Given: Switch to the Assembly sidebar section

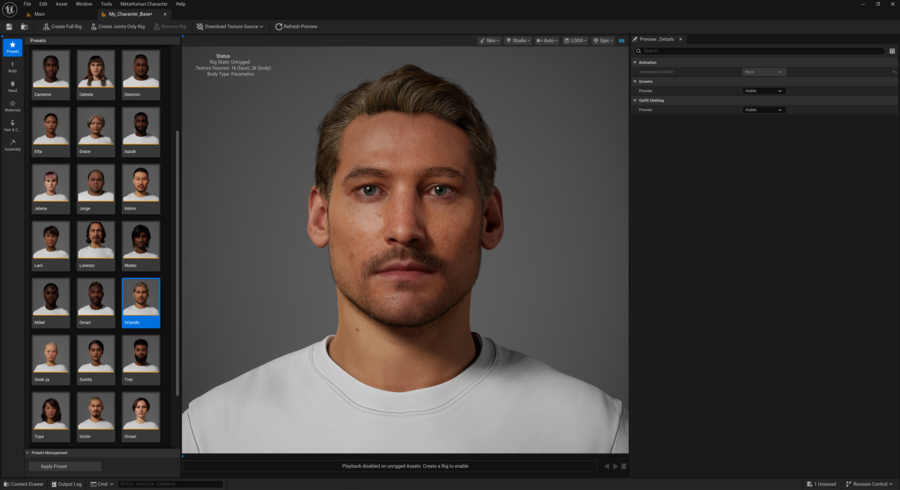Looking at the screenshot, I should (12, 145).
